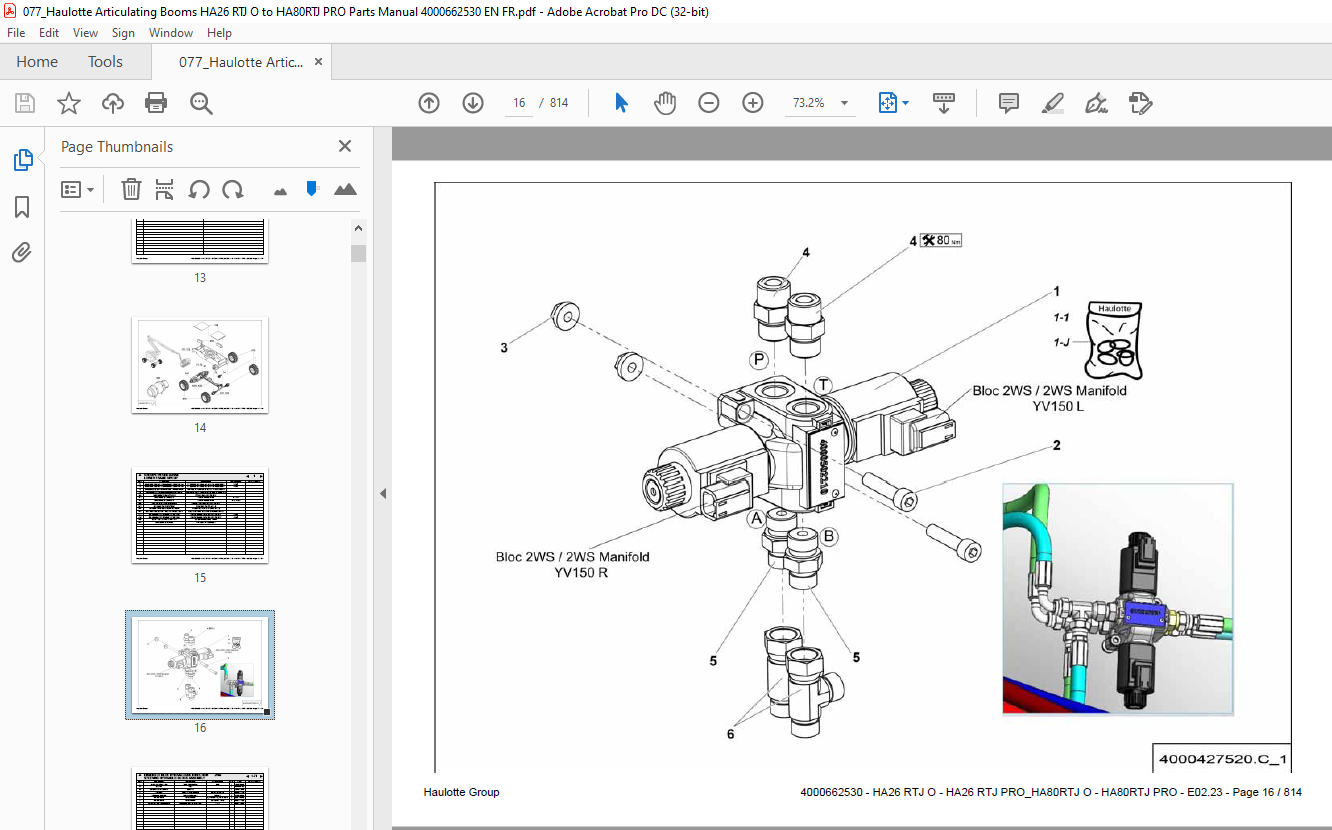The height and width of the screenshot is (830, 1332).
Task: Click the "Haulotte Group" footer text
Action: [x=461, y=792]
